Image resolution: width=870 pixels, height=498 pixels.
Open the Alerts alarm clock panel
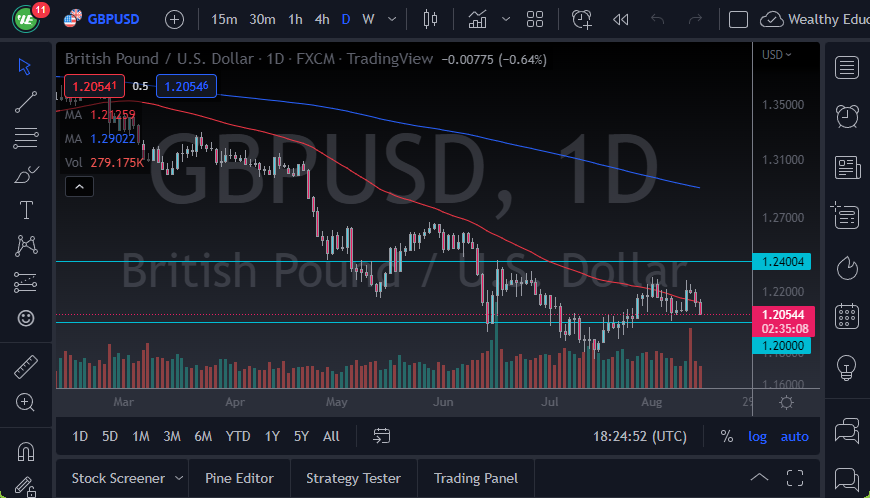pos(847,116)
